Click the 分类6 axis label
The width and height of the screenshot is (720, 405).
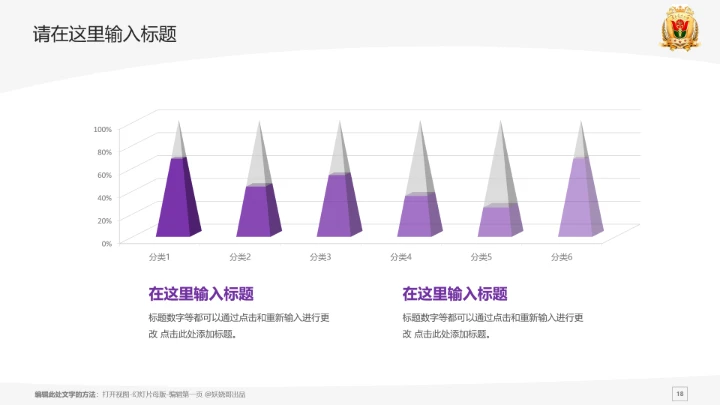point(562,257)
